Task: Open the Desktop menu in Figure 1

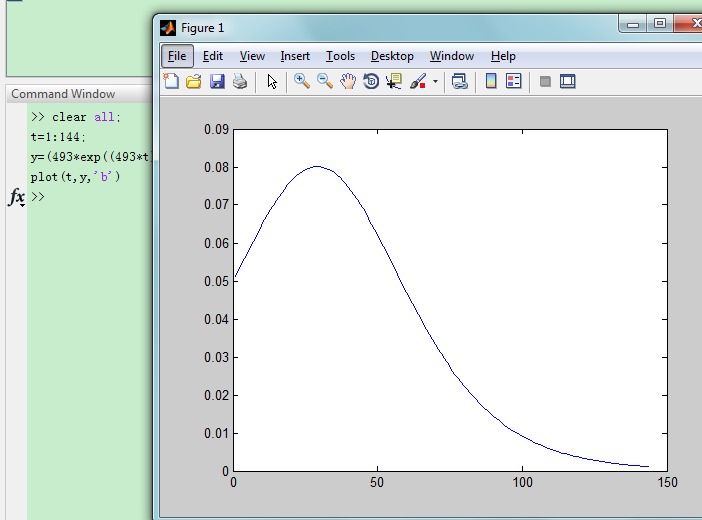Action: click(x=392, y=56)
